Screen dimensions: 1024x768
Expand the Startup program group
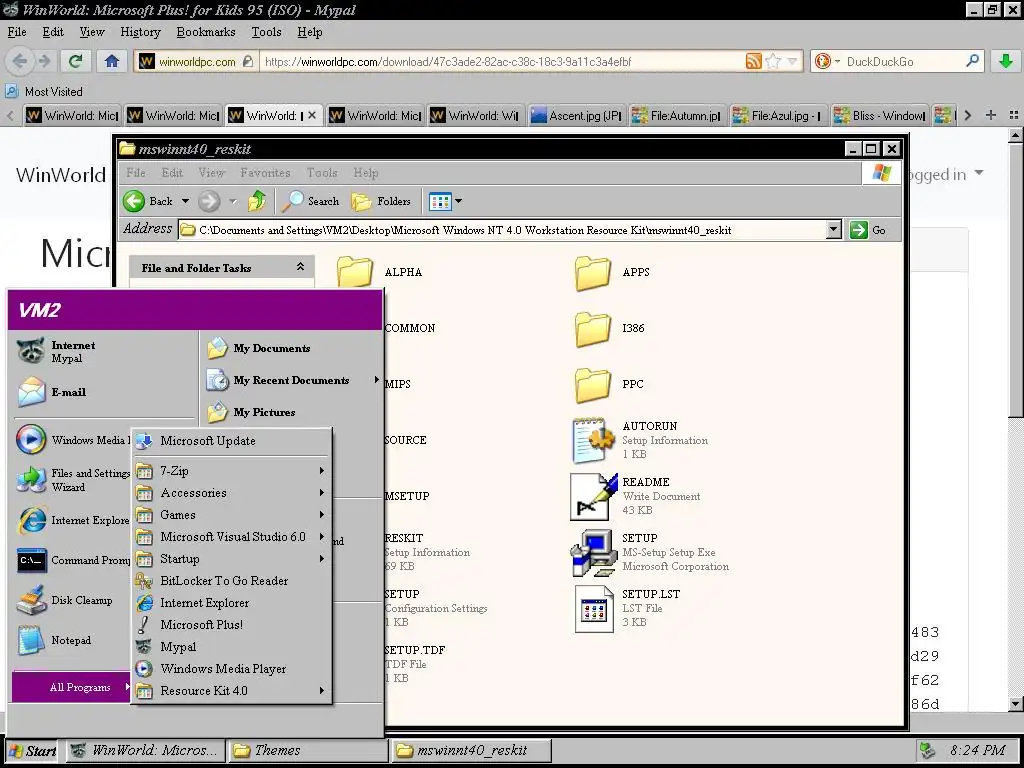click(x=231, y=559)
